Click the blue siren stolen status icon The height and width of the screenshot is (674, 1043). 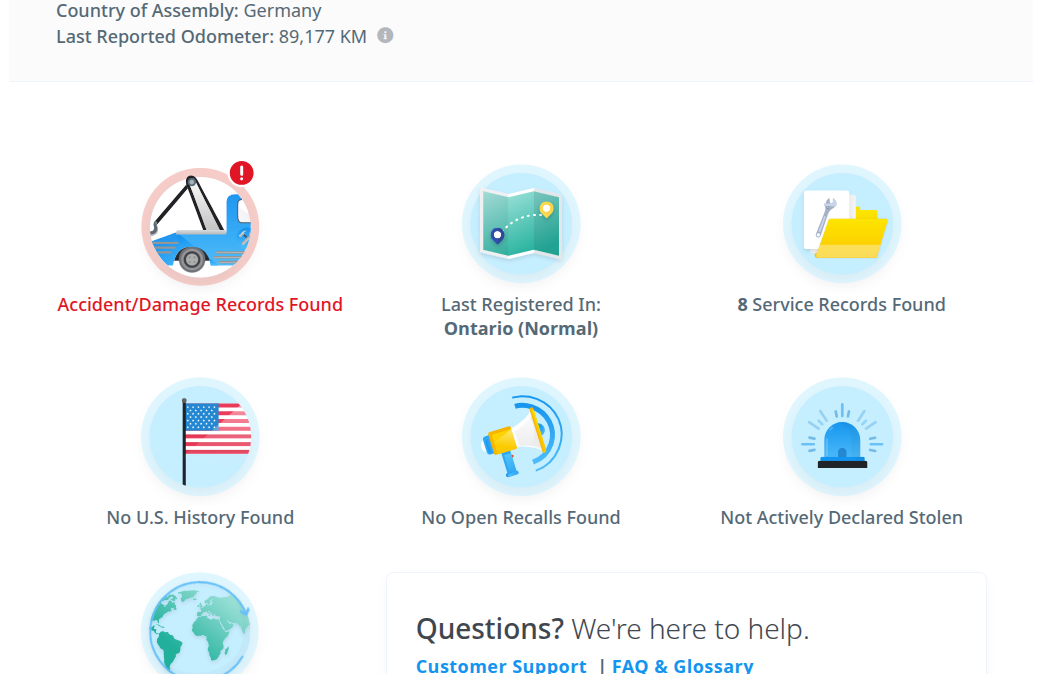pos(842,437)
